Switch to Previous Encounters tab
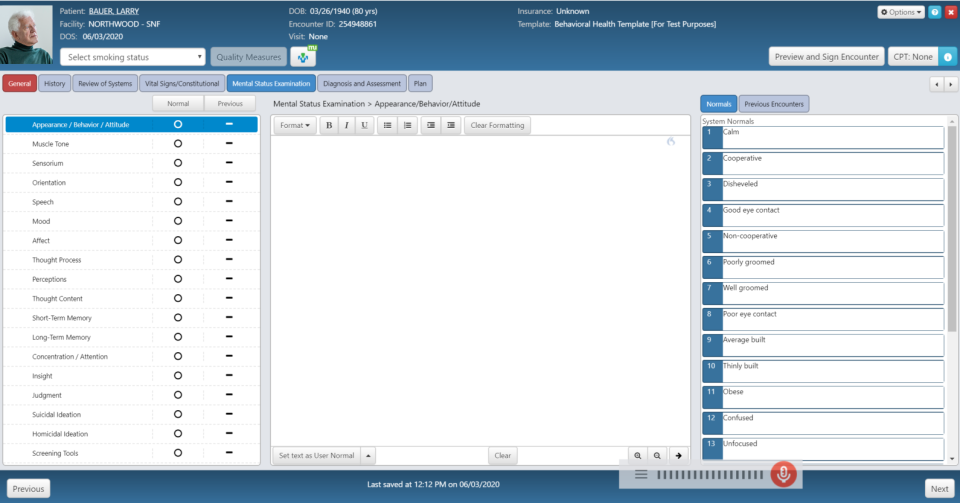This screenshot has height=503, width=960. (774, 104)
